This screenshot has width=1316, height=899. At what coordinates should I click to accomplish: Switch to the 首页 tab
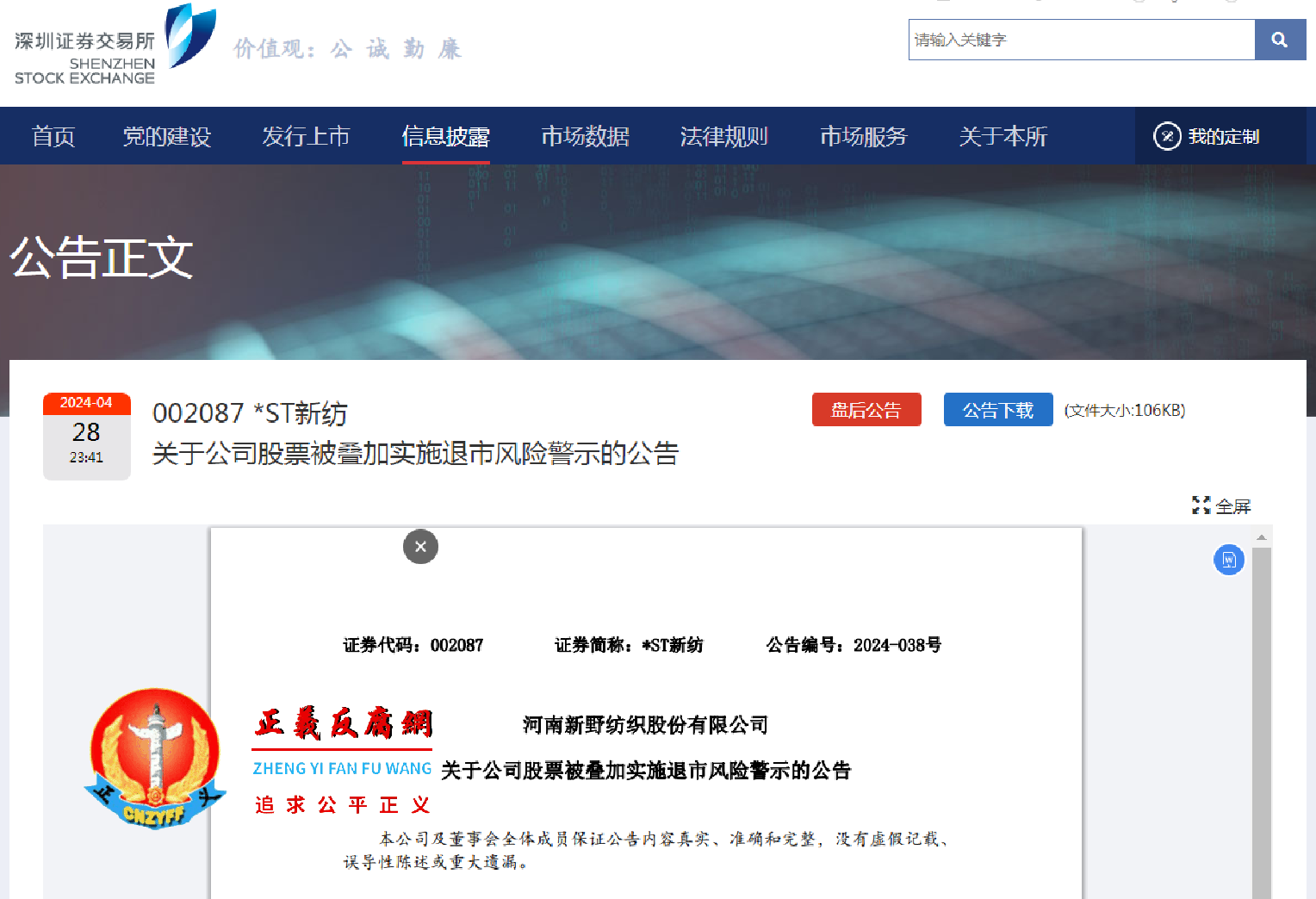coord(53,136)
